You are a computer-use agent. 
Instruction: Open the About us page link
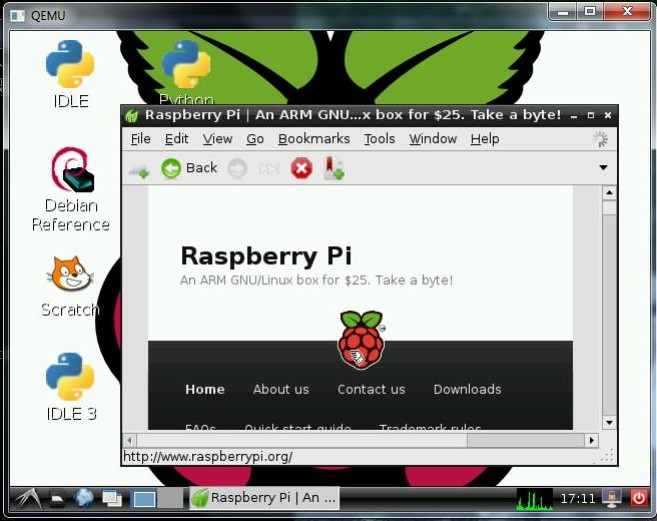click(x=281, y=389)
